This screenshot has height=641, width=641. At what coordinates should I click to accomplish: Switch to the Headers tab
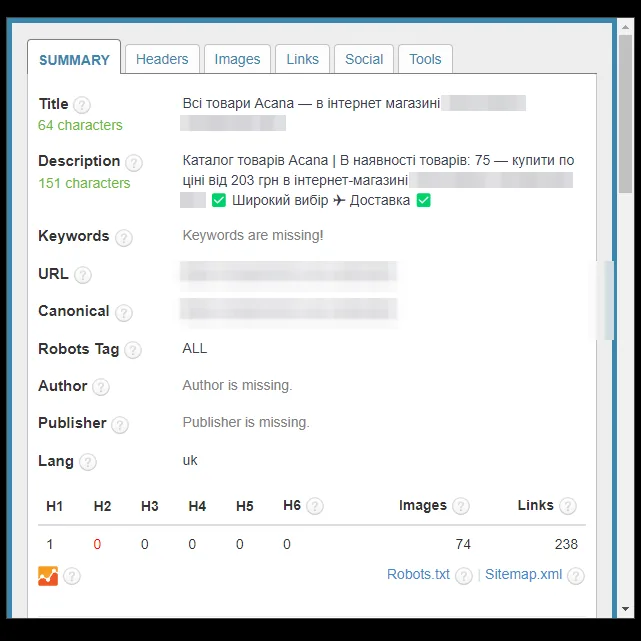[x=162, y=59]
